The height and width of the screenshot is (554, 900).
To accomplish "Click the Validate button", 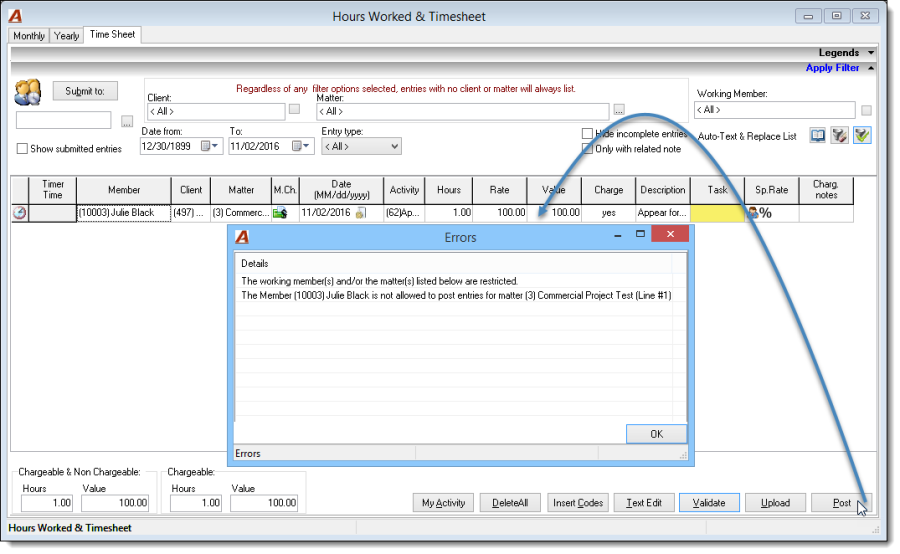I will pos(709,503).
